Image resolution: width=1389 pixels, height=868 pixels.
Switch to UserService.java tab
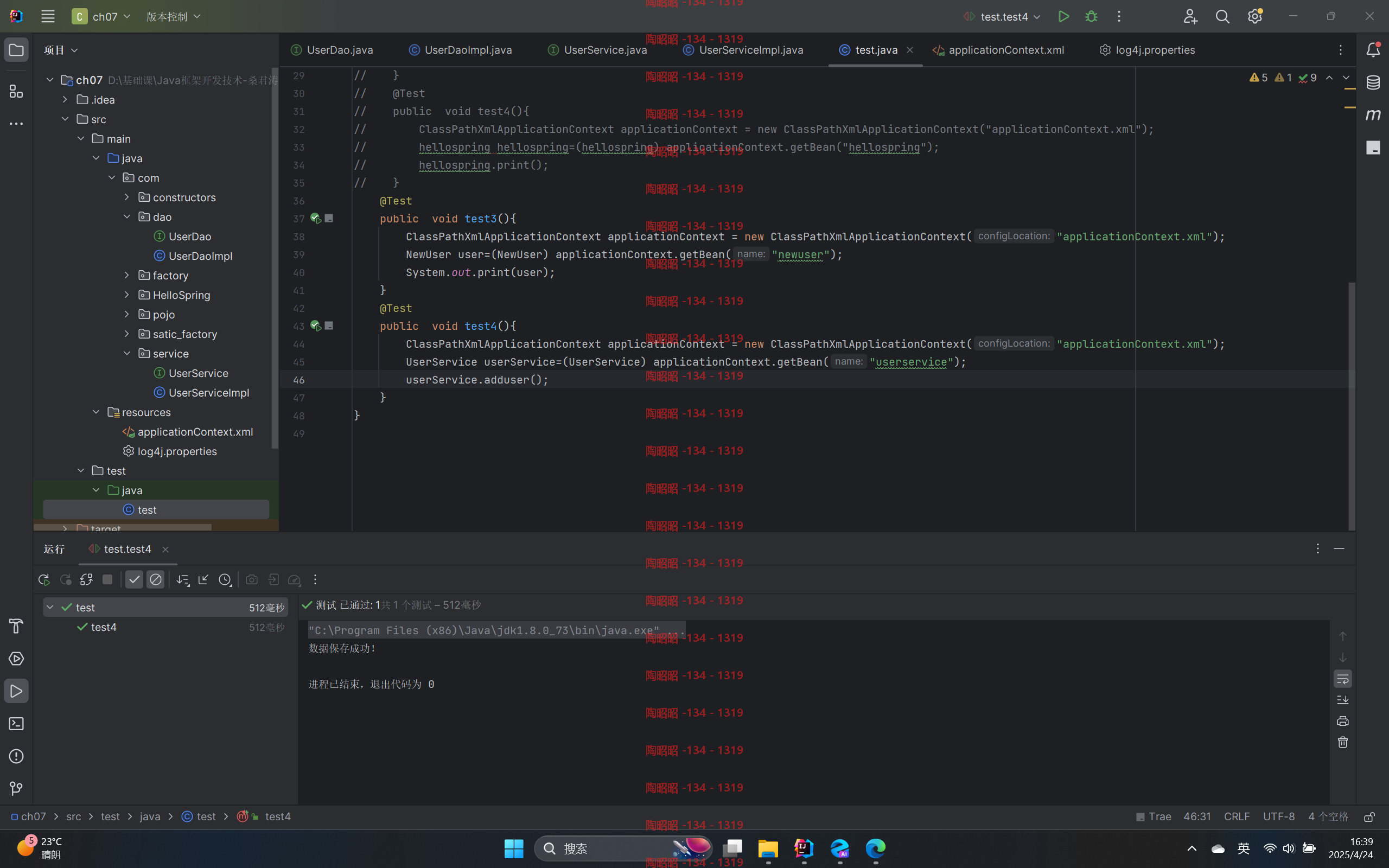[597, 50]
